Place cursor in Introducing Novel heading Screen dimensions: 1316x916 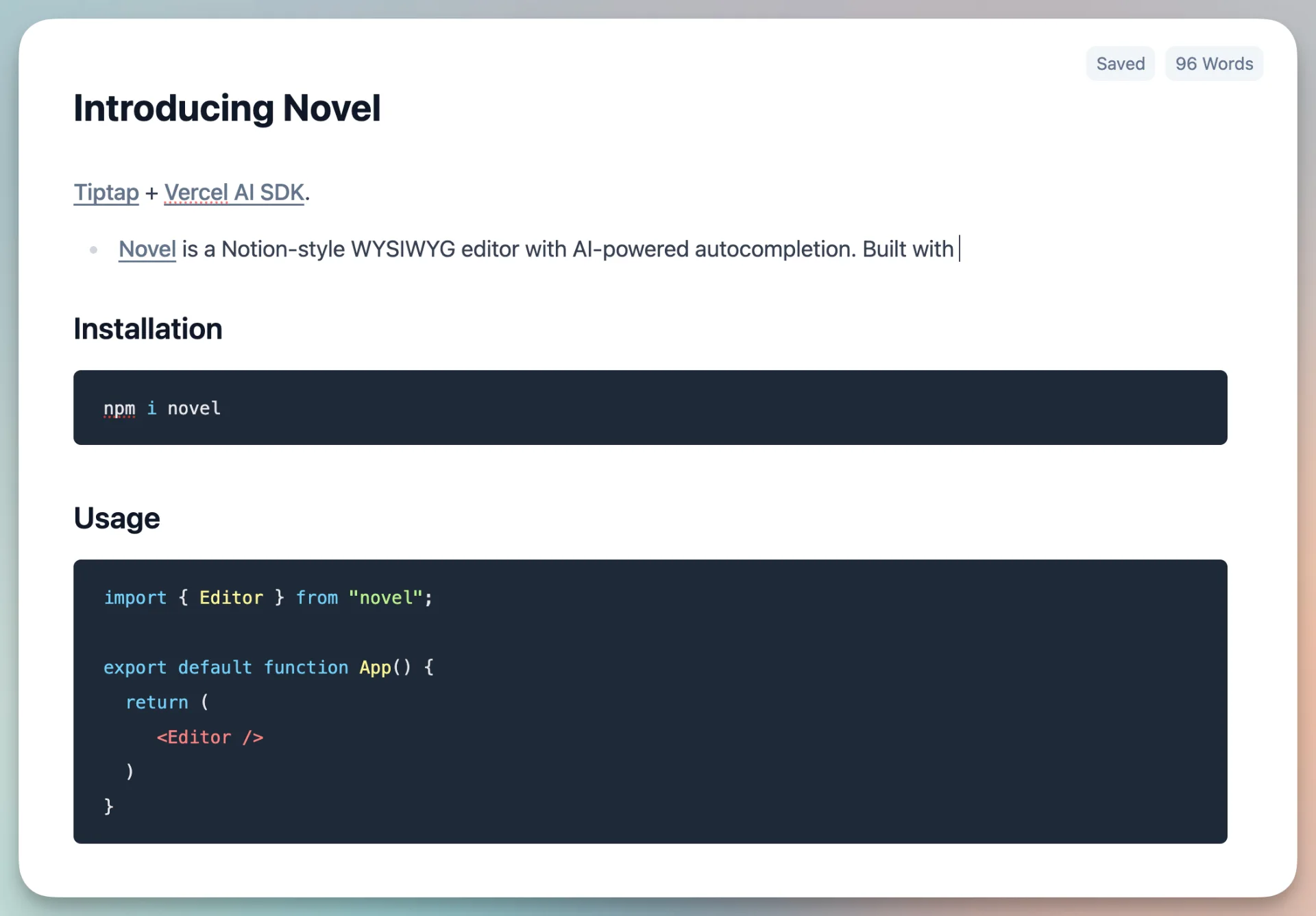[227, 108]
